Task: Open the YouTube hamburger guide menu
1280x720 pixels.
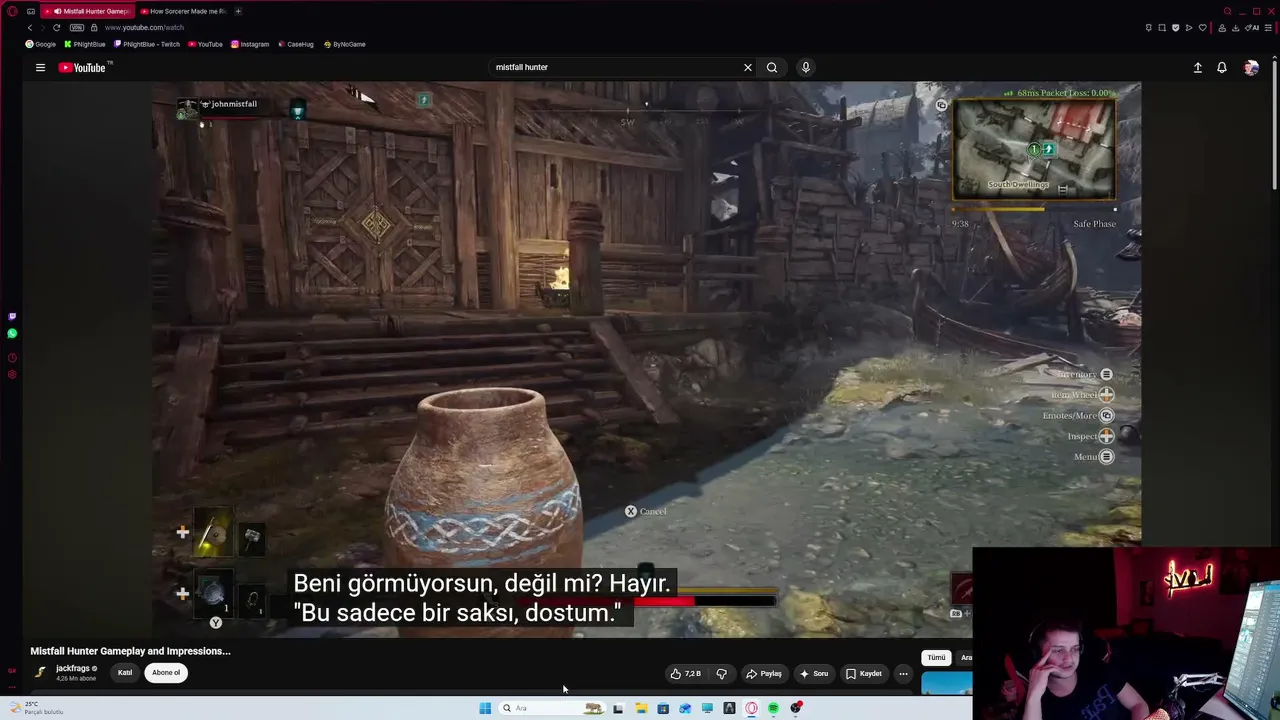Action: pos(40,67)
